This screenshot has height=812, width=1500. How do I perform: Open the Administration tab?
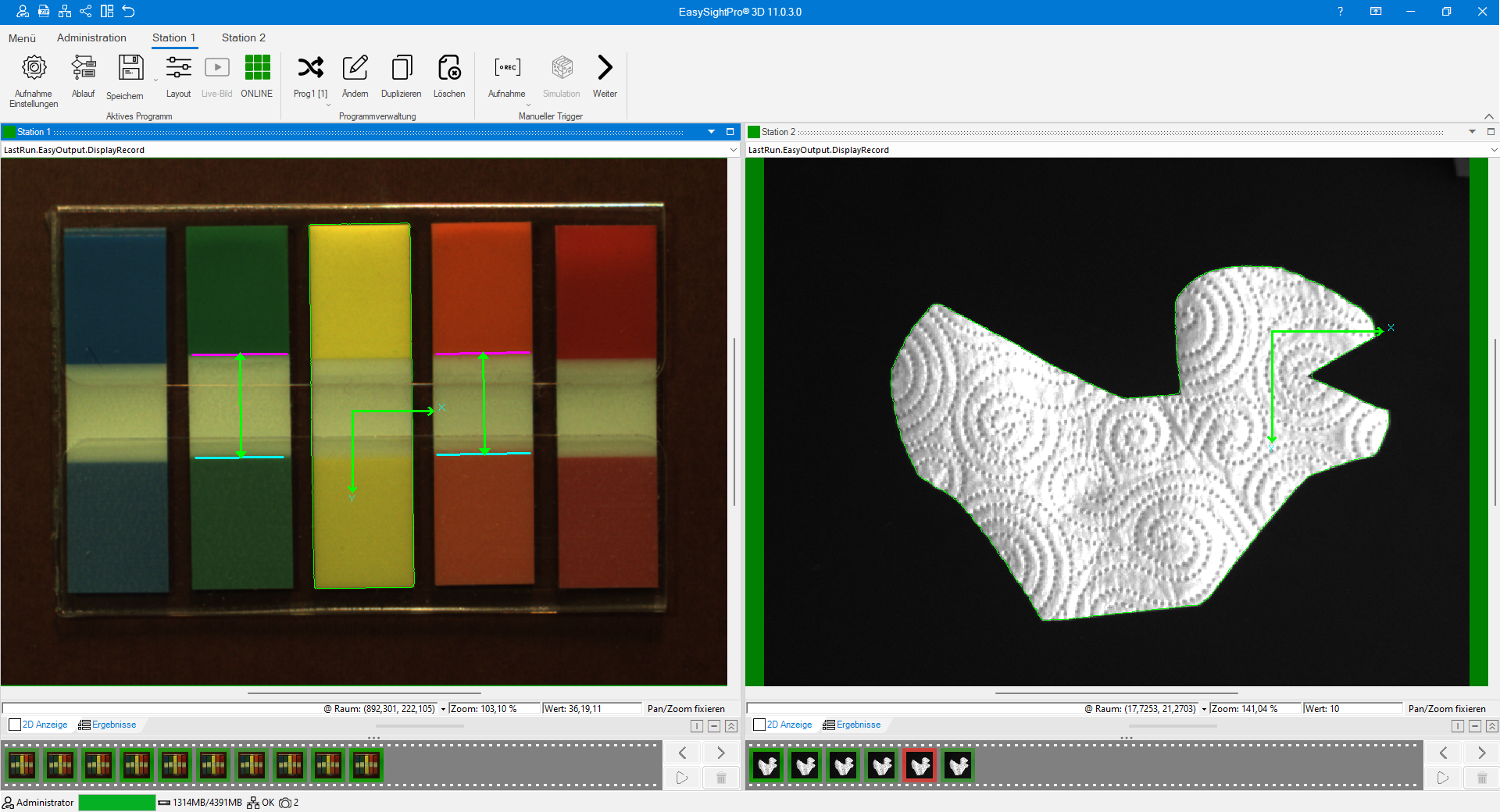tap(91, 37)
